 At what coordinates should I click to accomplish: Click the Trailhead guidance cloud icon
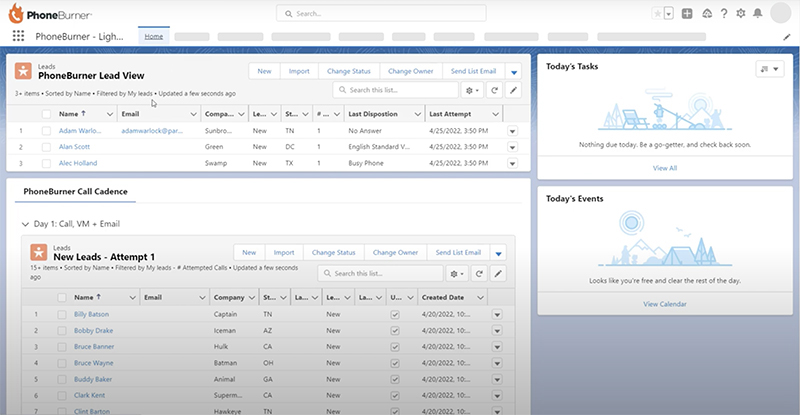pyautogui.click(x=707, y=14)
